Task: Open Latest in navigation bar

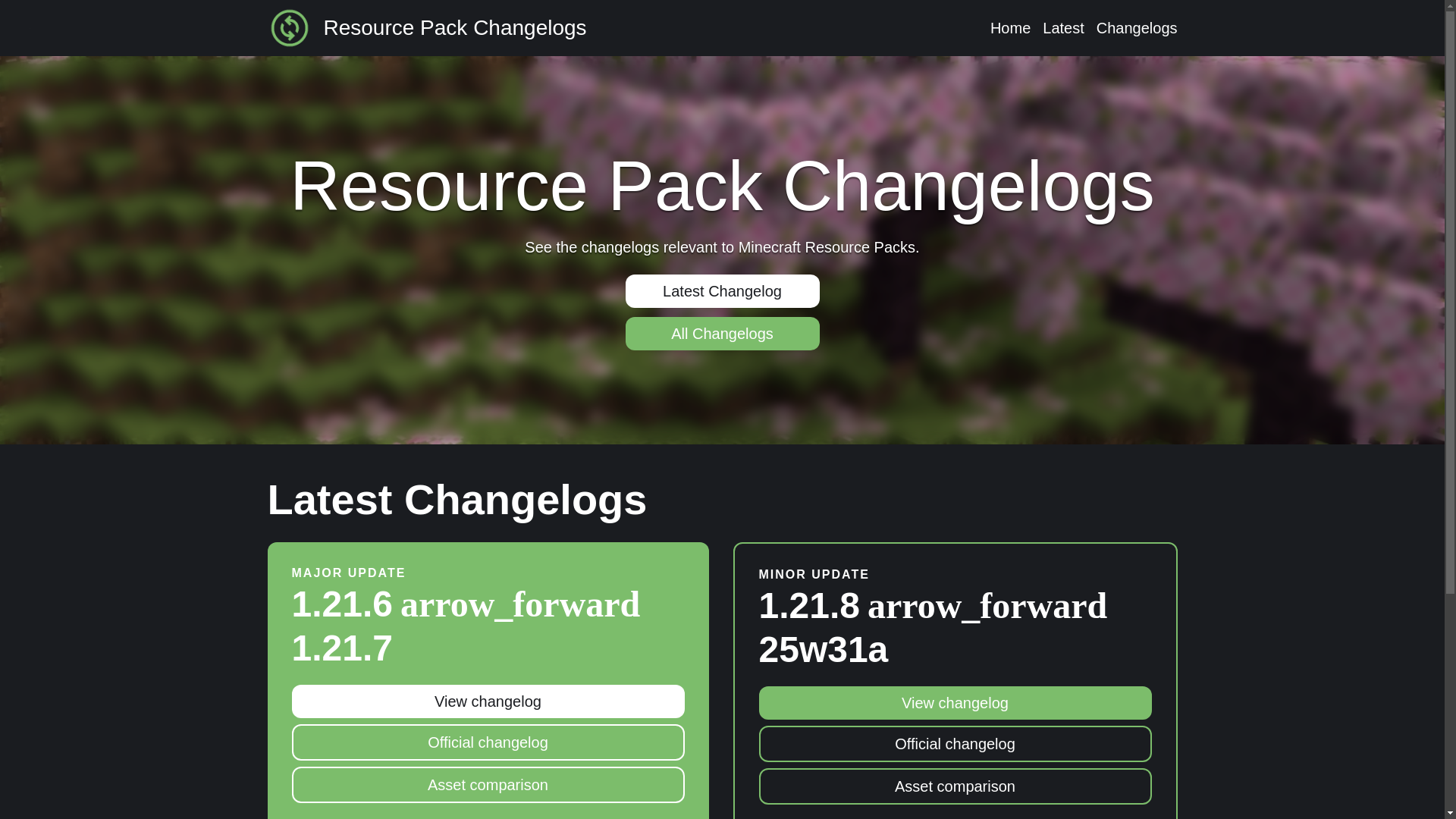Action: point(1063,28)
